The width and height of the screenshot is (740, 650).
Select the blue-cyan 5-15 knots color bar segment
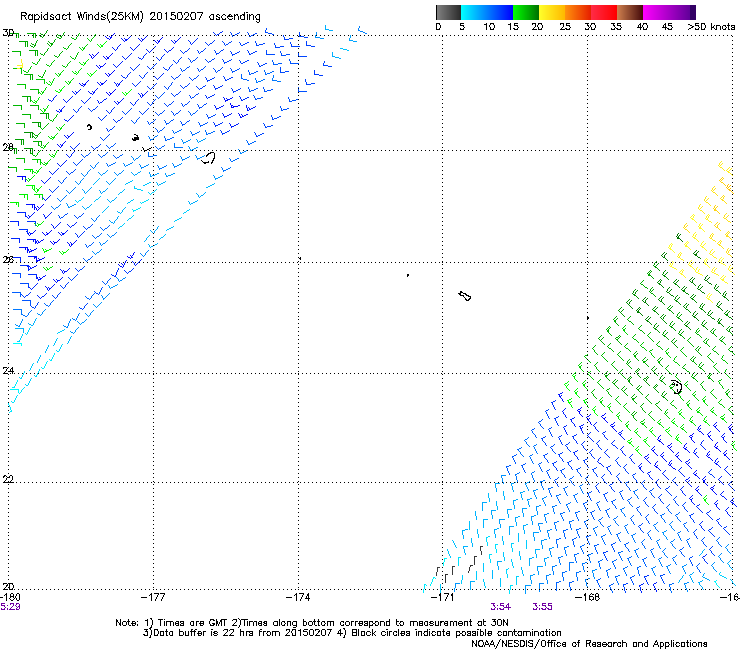coord(487,12)
